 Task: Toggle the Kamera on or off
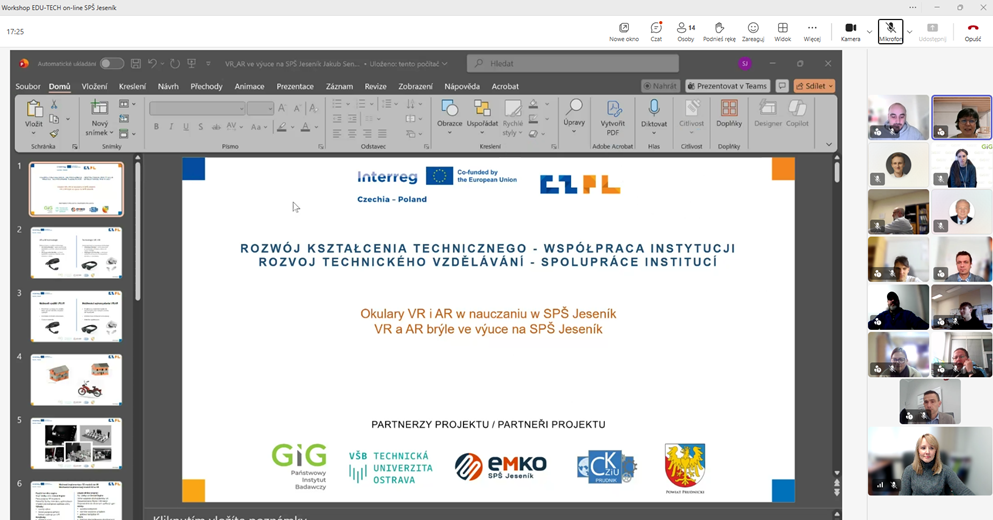point(850,28)
